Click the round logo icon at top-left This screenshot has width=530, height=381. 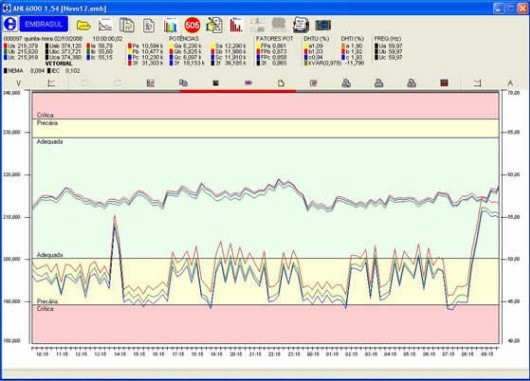10,24
